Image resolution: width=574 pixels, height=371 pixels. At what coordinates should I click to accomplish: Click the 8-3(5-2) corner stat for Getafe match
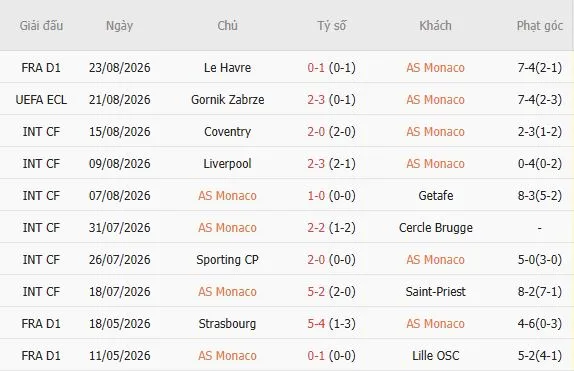click(x=540, y=196)
